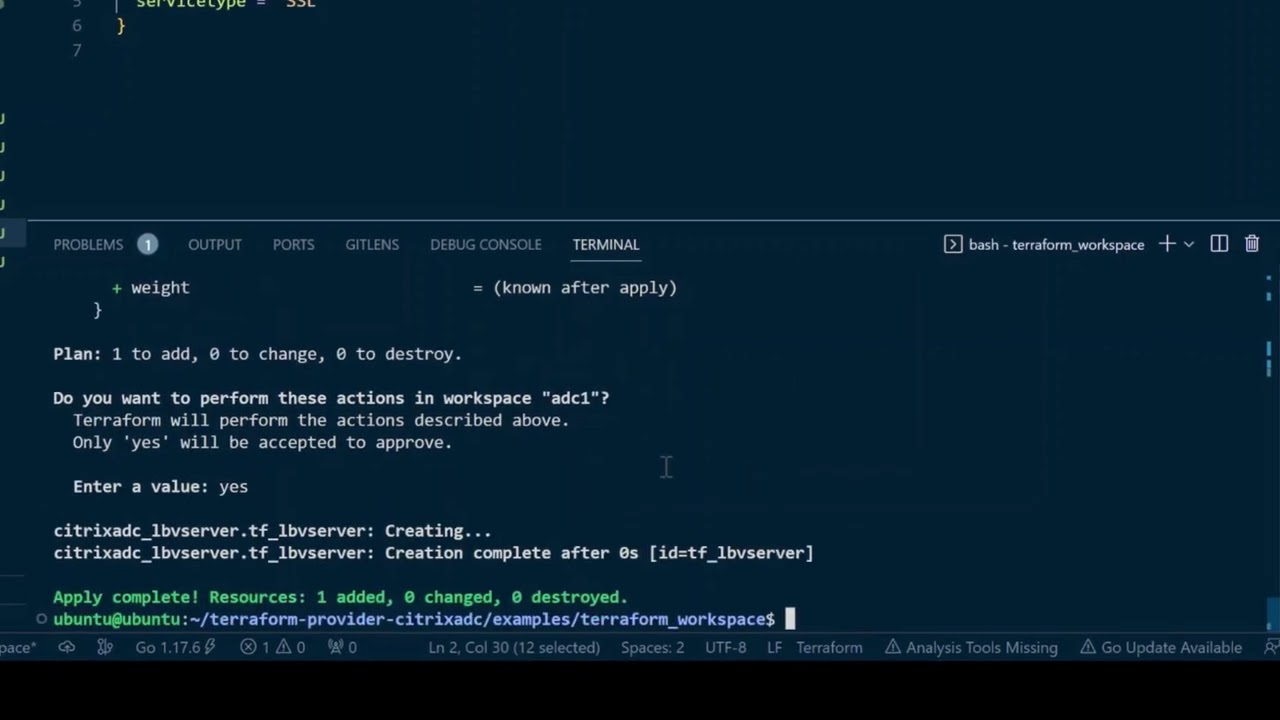Click 'citrixadc_lbvserver.tf_lbvserver: Creating...' line
Viewport: 1280px width, 720px height.
[272, 531]
